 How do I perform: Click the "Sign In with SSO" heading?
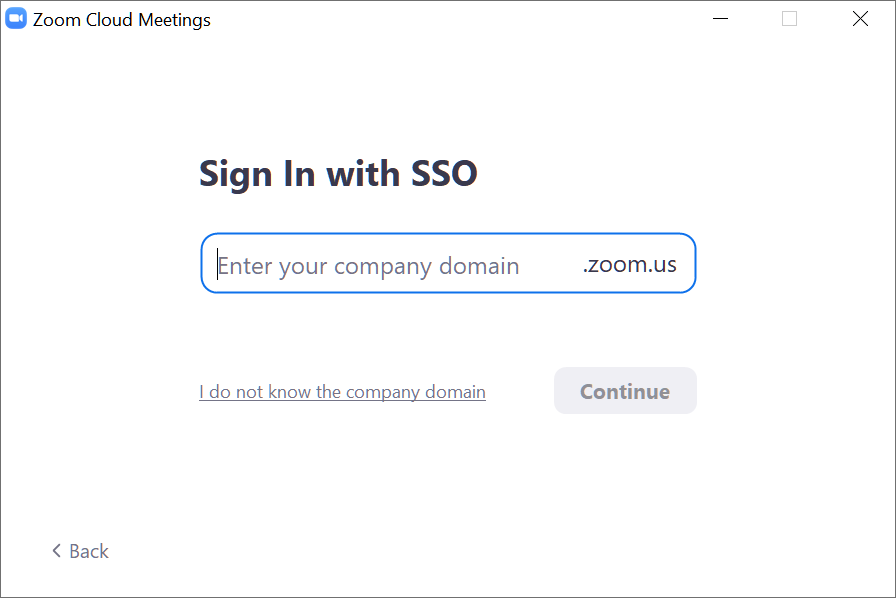point(338,174)
